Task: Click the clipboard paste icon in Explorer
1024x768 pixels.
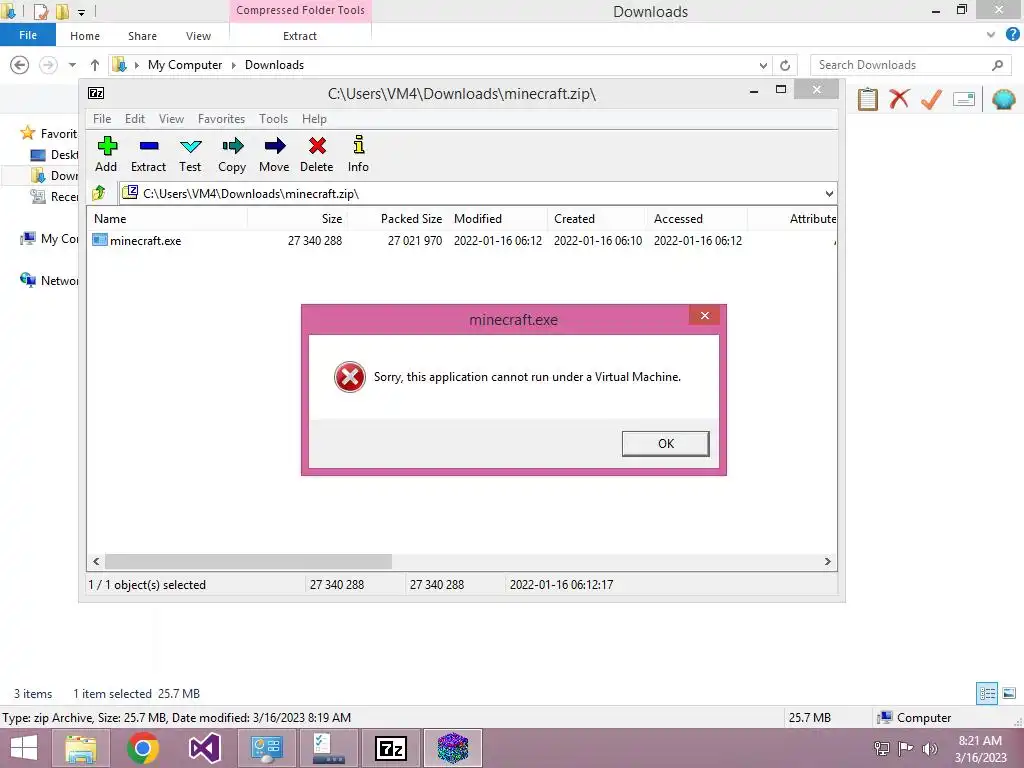Action: point(867,99)
